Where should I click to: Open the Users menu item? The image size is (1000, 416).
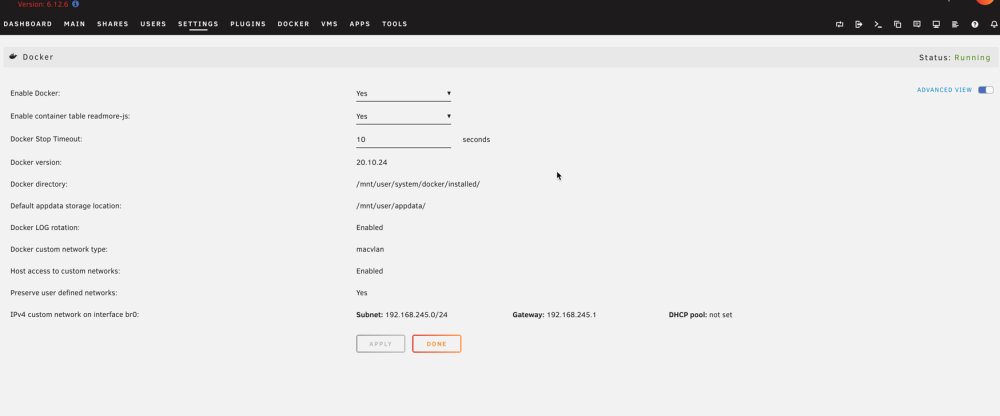tap(153, 24)
